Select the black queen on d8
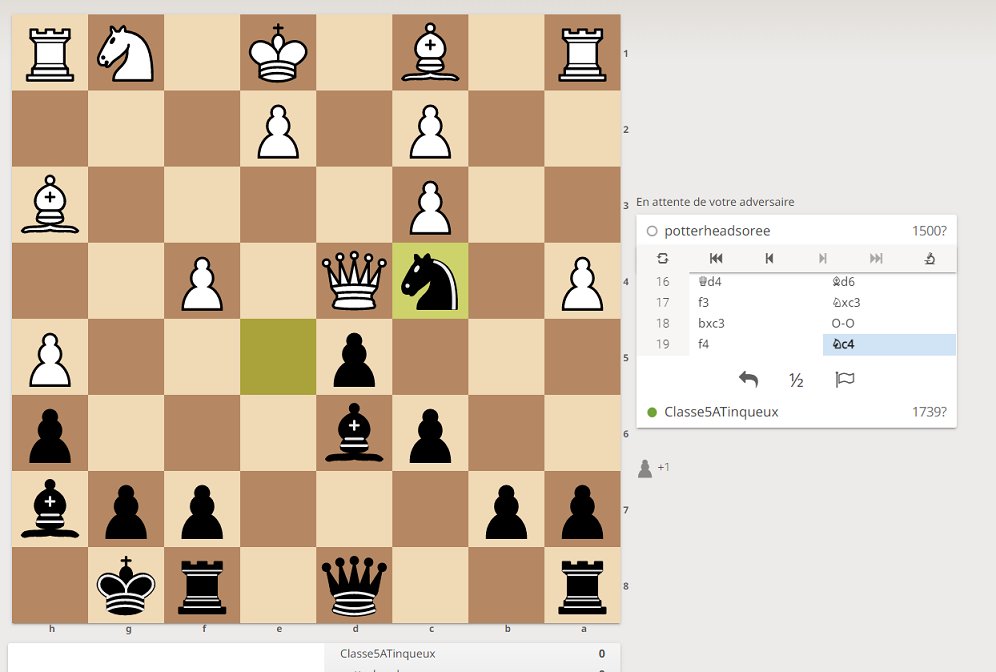 354,585
